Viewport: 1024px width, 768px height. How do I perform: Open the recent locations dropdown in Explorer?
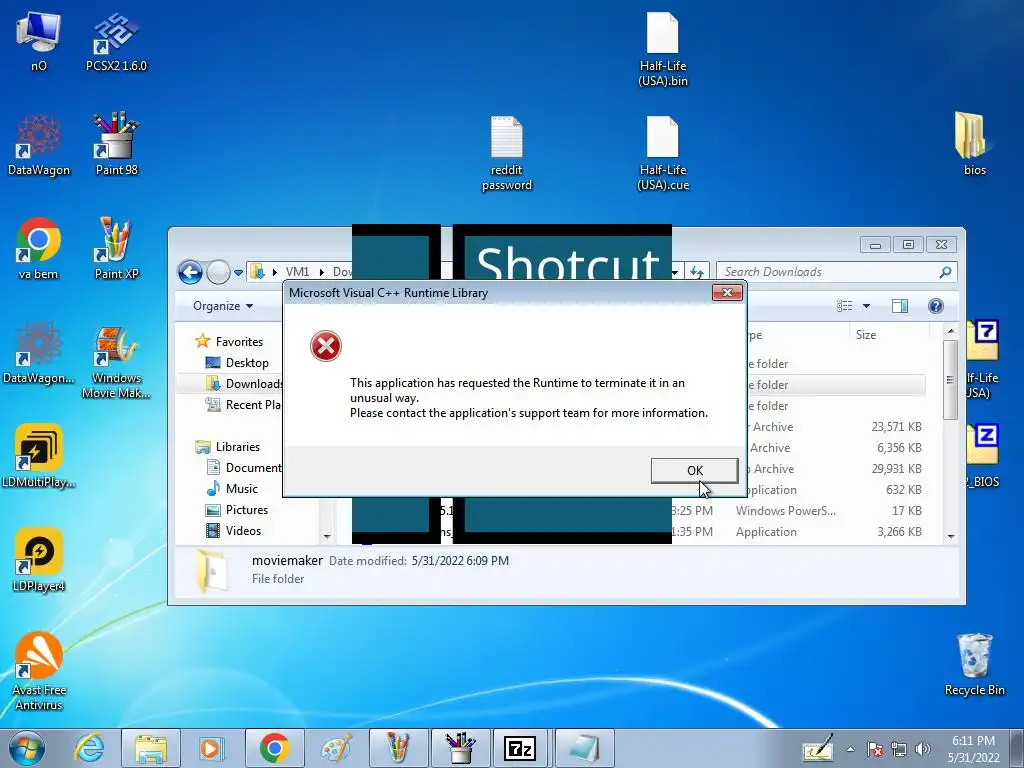click(238, 273)
